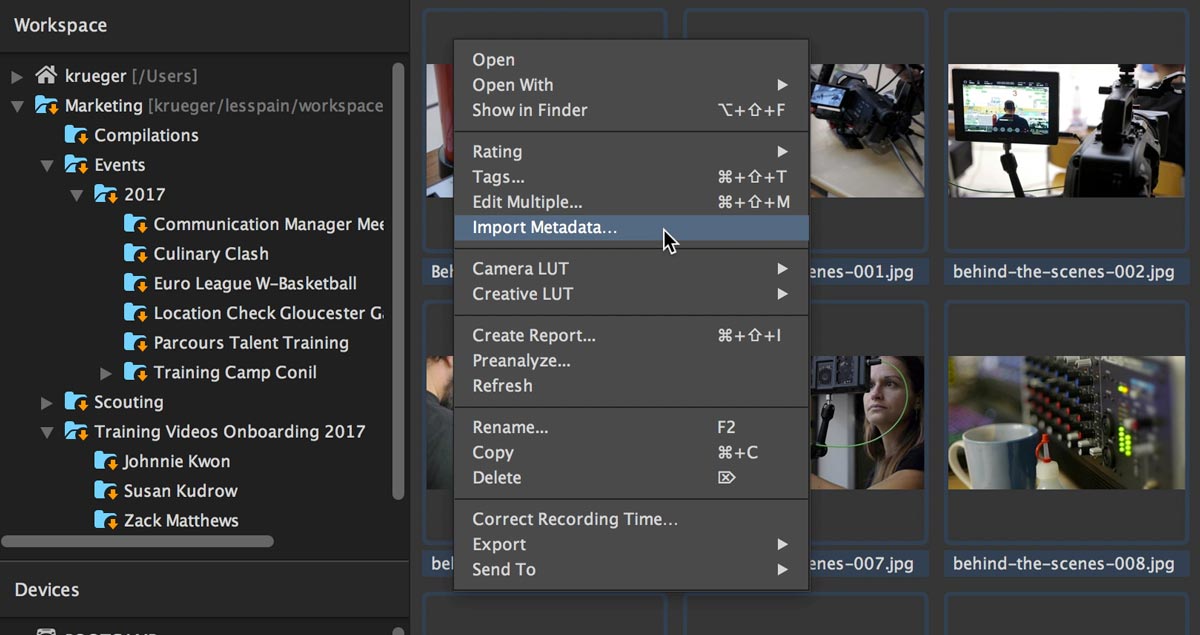Click the Compilations folder icon

point(76,135)
